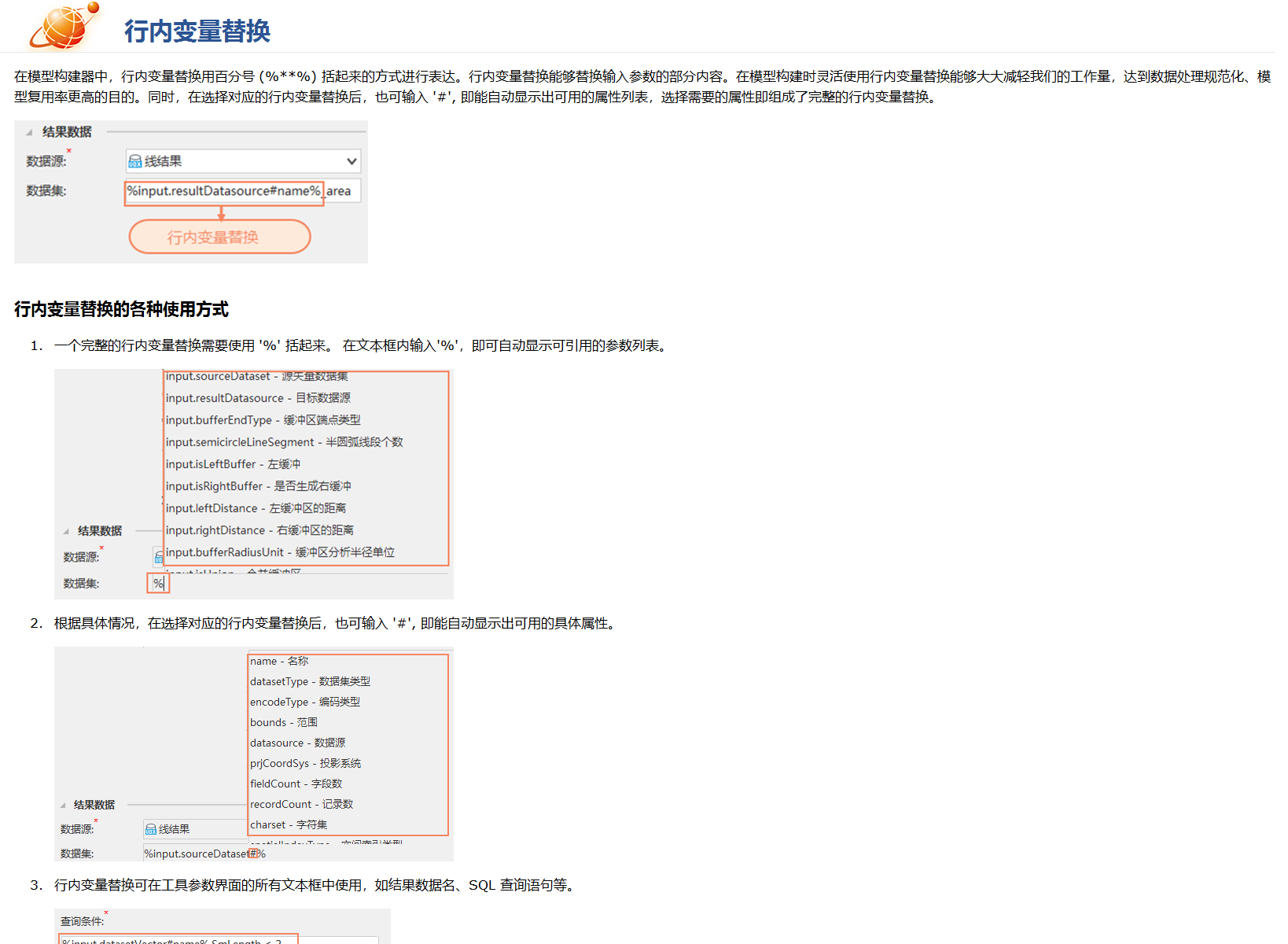1288x944 pixels.
Task: Click the 查询条件 input field at page bottom
Action: [219, 940]
